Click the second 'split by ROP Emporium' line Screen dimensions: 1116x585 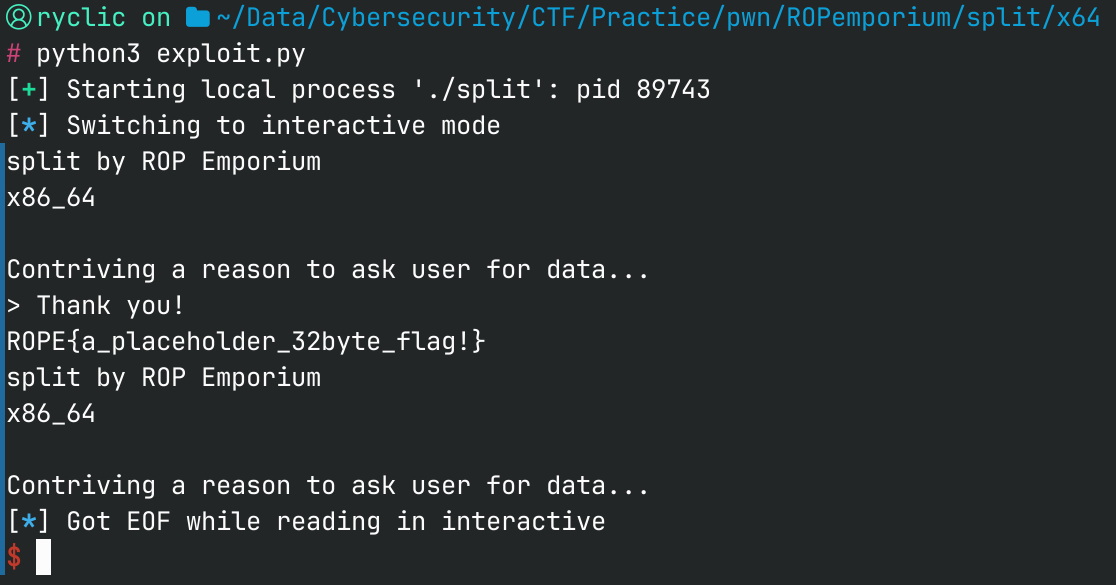[x=164, y=378]
